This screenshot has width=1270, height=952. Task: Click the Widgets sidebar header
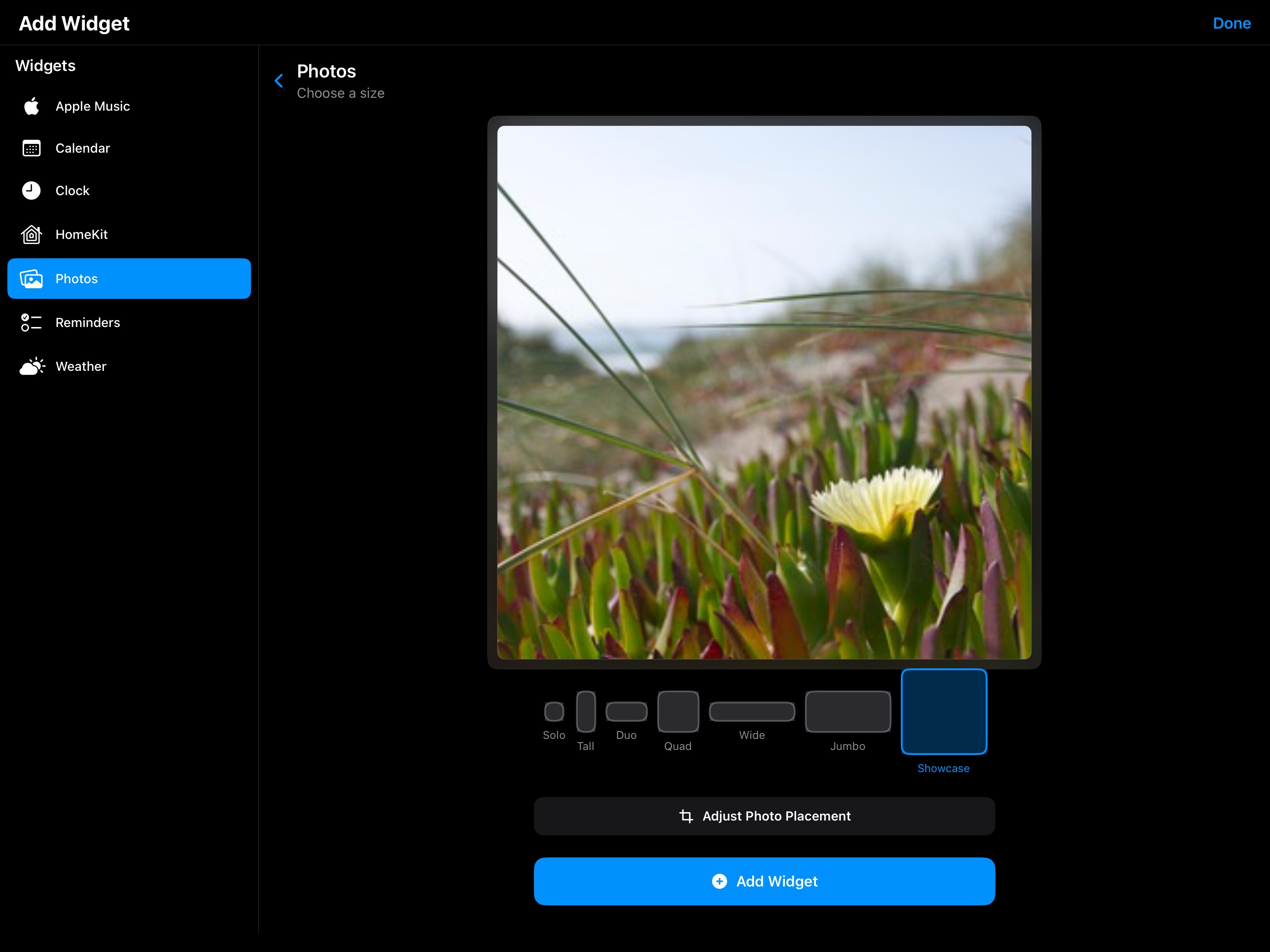[45, 65]
